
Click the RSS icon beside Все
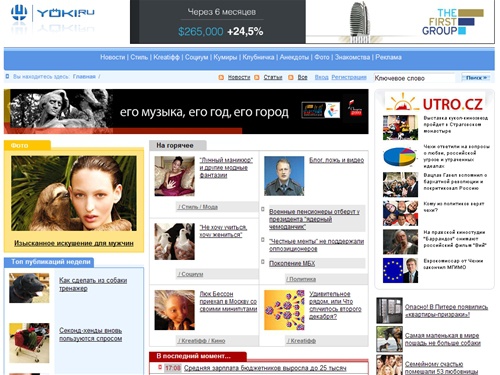click(x=291, y=77)
